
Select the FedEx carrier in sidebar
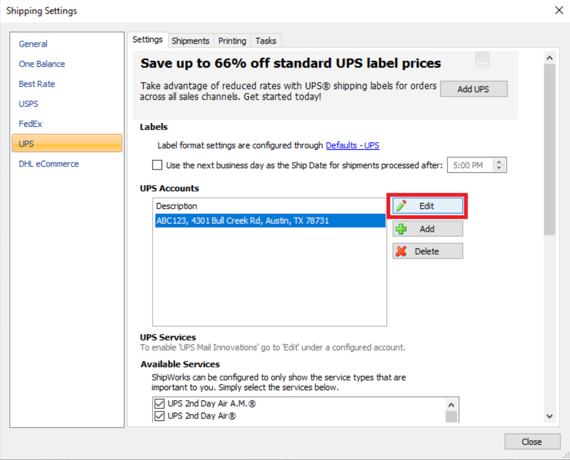(31, 124)
